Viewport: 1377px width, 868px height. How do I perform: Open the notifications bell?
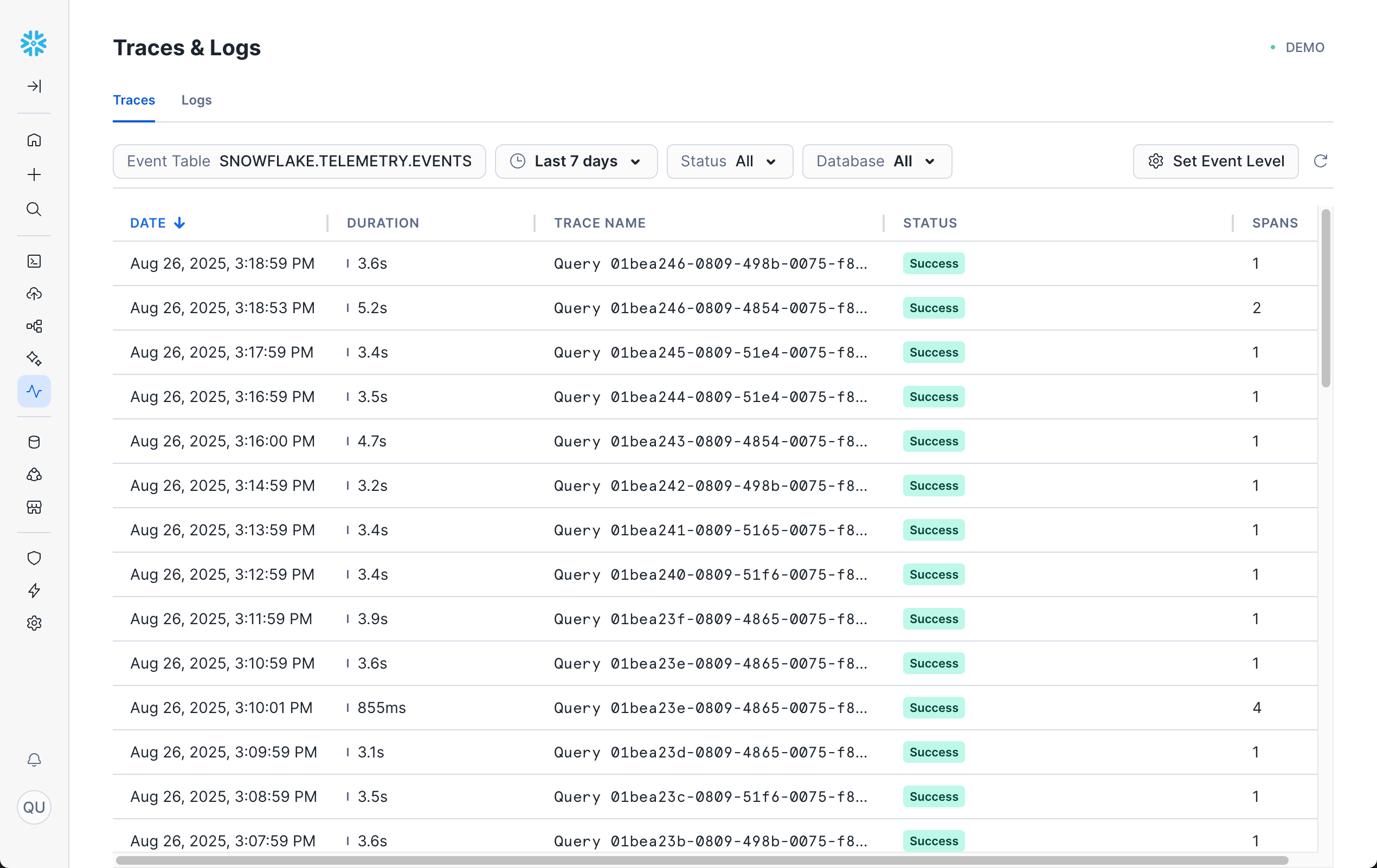pos(34,760)
